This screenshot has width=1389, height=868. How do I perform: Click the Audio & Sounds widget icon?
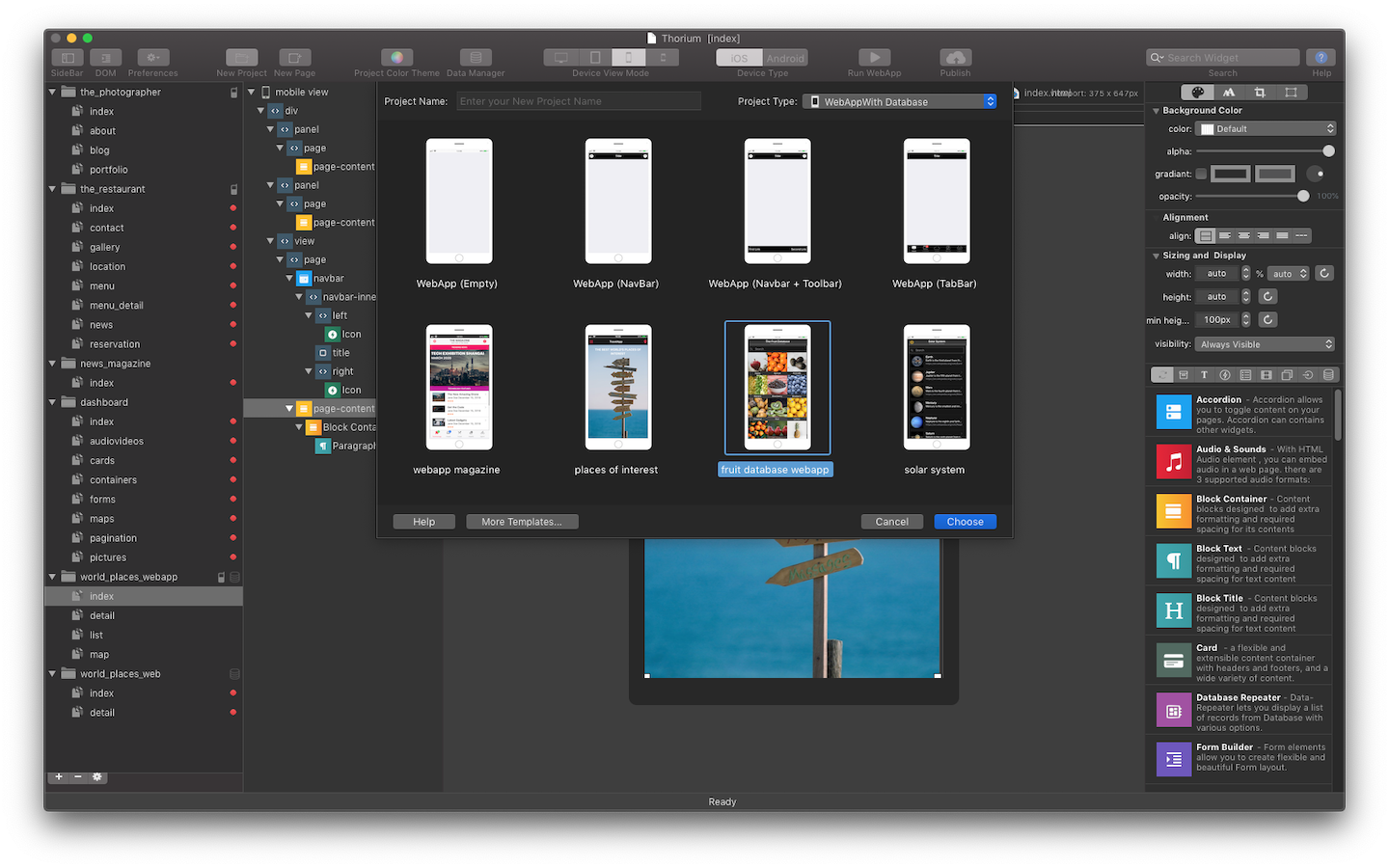coord(1174,462)
